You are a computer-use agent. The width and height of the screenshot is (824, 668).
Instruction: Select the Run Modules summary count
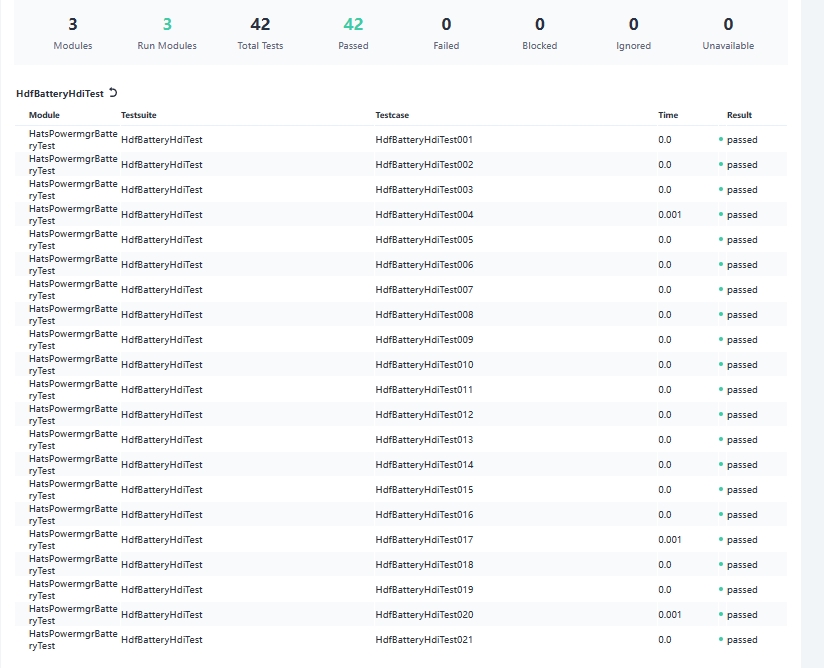(167, 25)
